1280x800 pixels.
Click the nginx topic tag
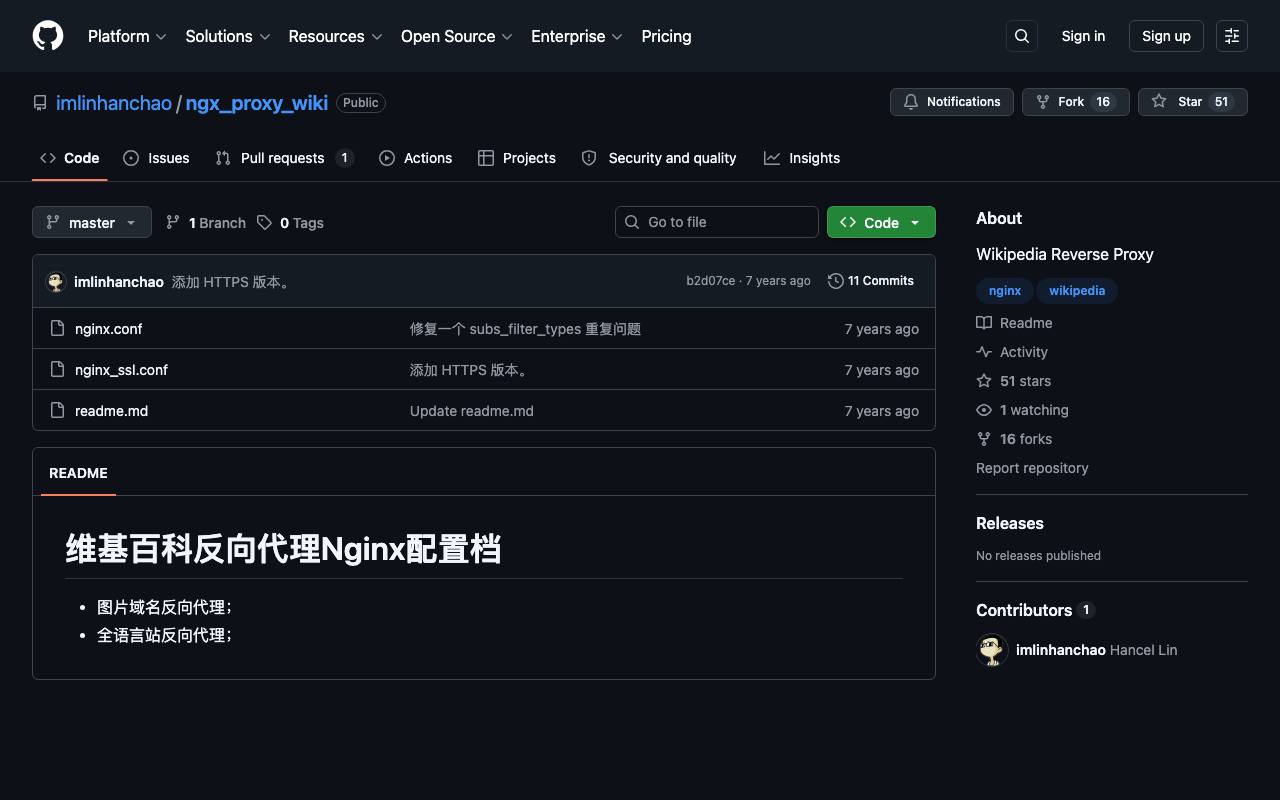click(1005, 291)
